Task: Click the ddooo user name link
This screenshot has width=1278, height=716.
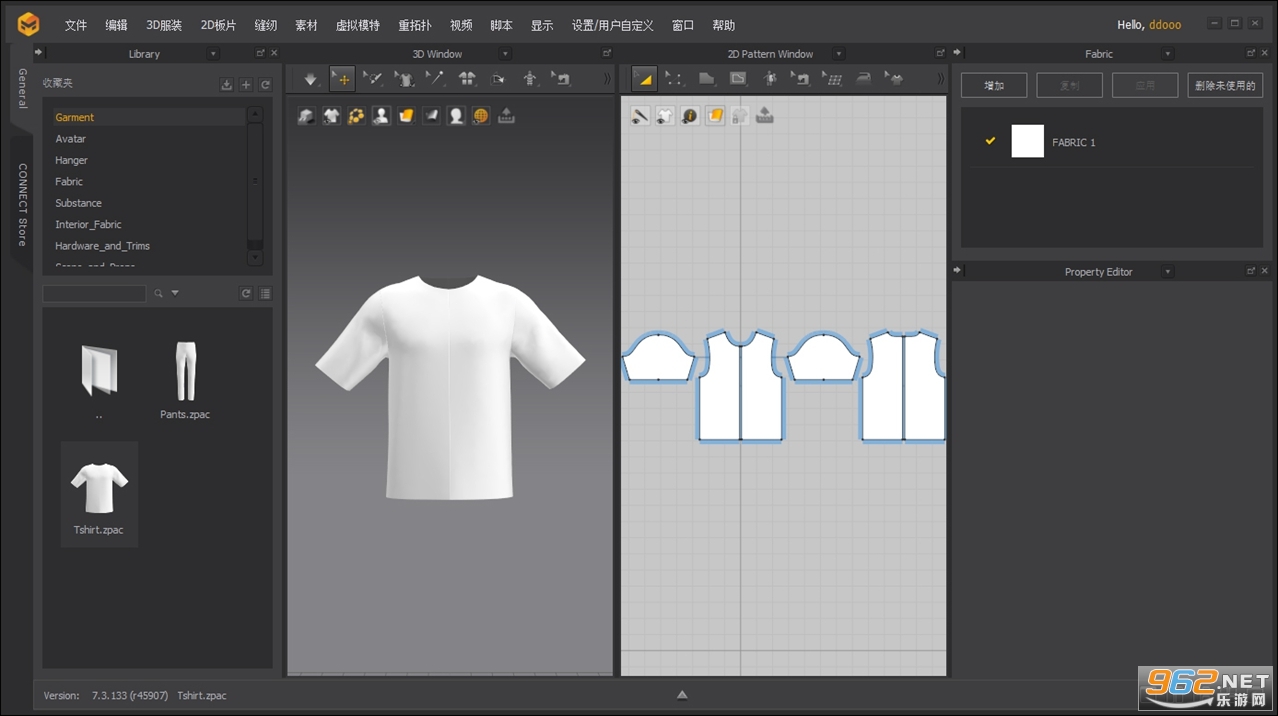Action: pyautogui.click(x=1165, y=25)
